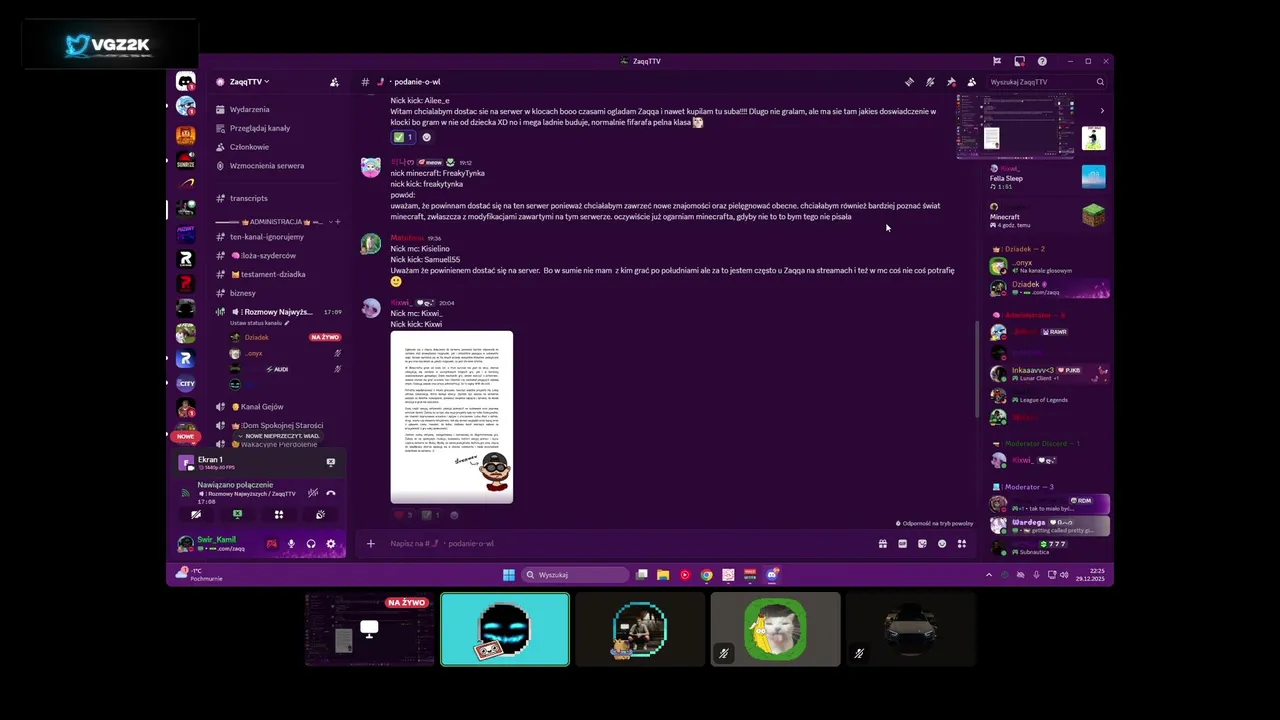
Task: Open gift icon in message bar
Action: click(x=883, y=544)
